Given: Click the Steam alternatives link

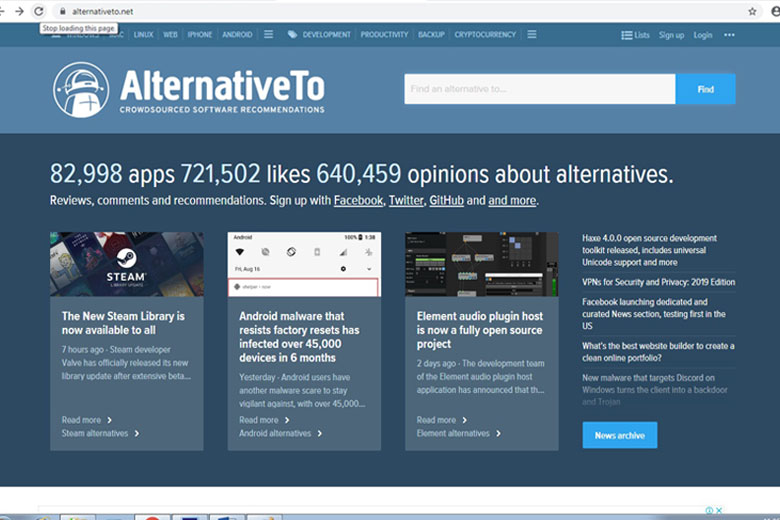Looking at the screenshot, I should (100, 433).
